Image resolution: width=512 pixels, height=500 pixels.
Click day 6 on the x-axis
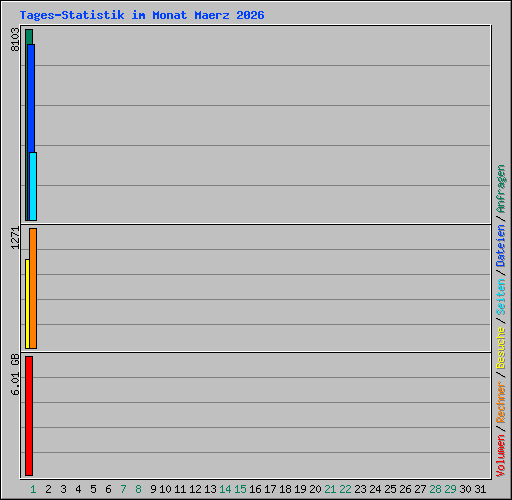108,489
